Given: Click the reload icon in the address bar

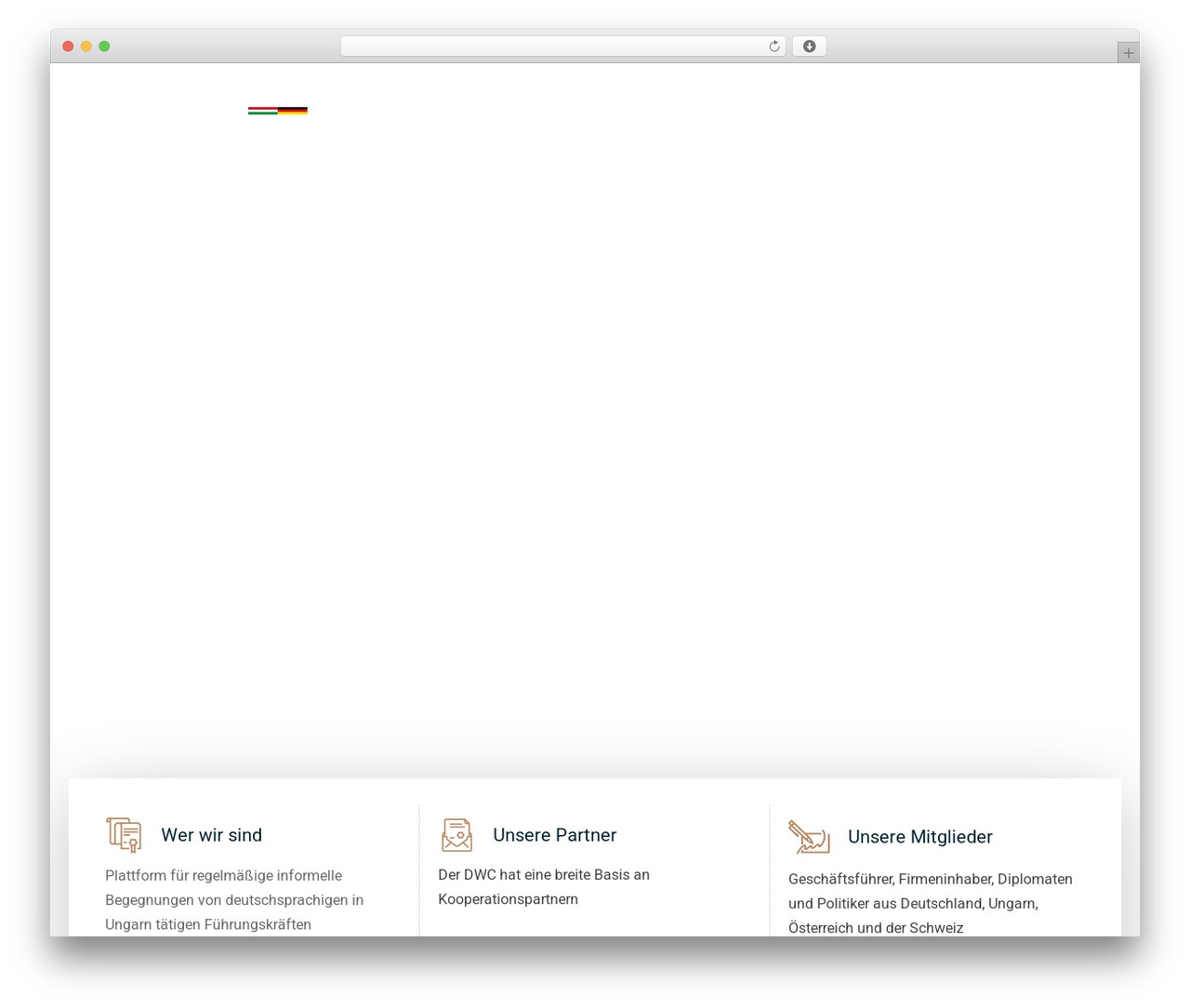Looking at the screenshot, I should 773,46.
